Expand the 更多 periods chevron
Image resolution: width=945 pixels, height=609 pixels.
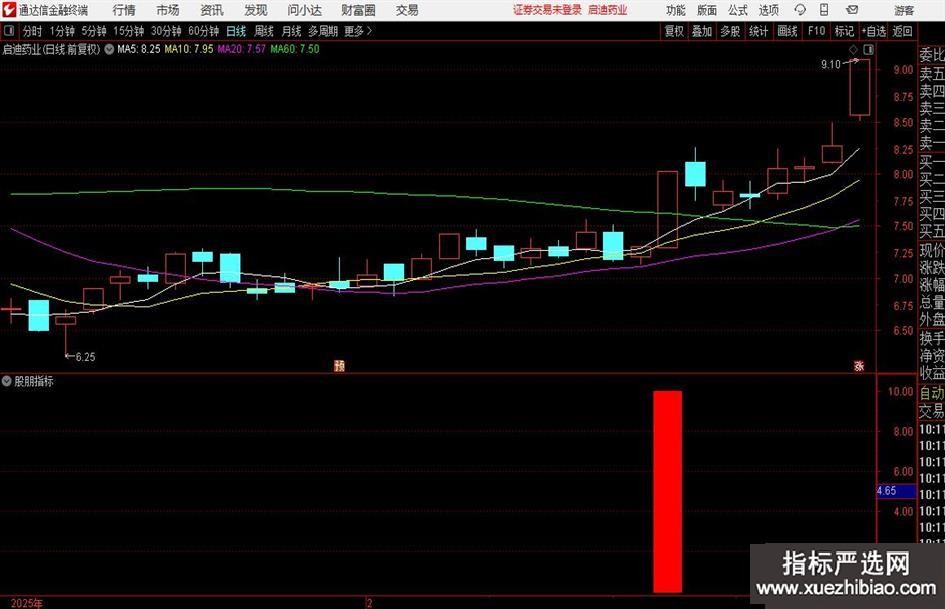pyautogui.click(x=358, y=31)
